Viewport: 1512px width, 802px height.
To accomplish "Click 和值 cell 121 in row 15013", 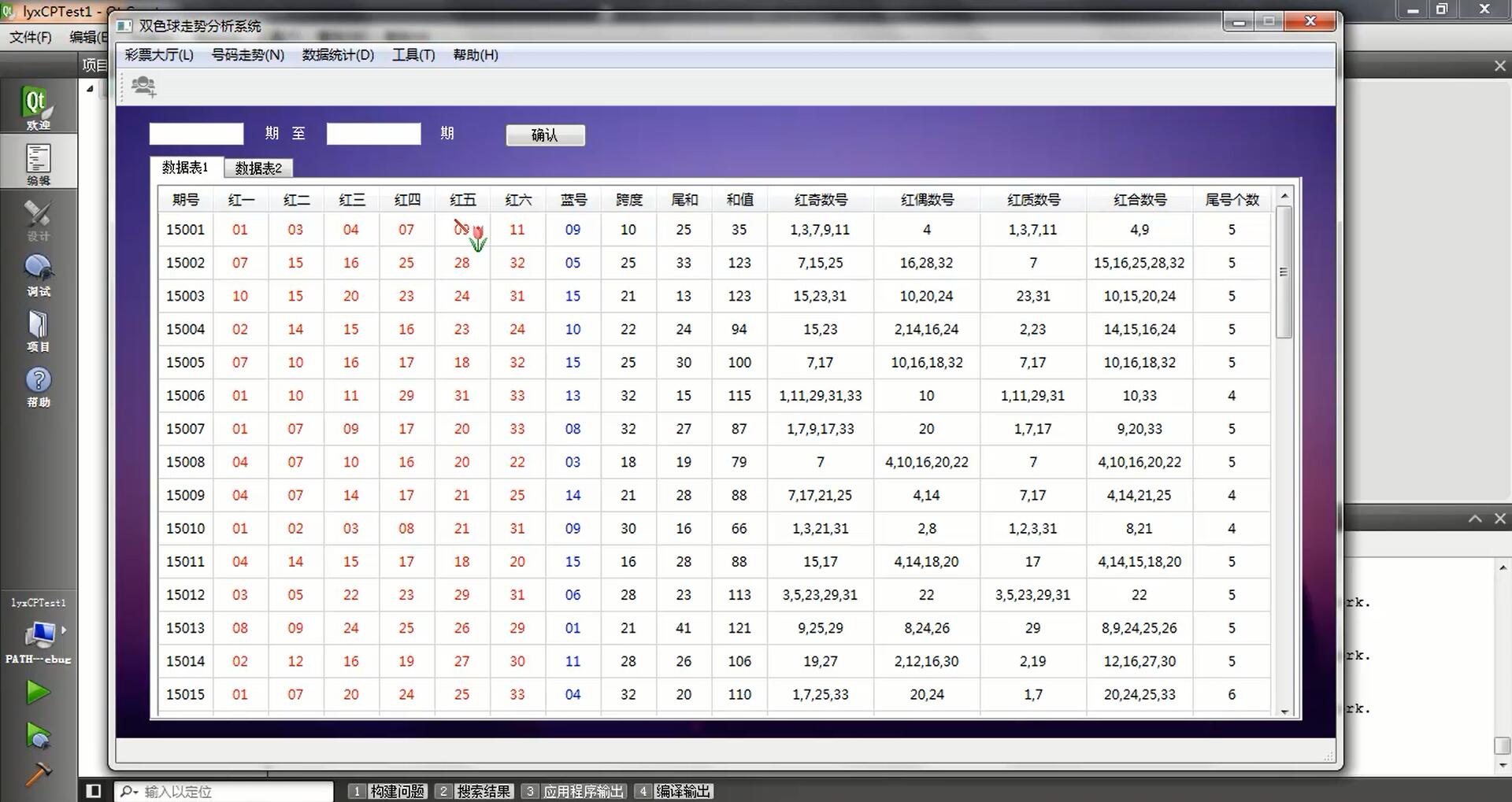I will pos(739,628).
